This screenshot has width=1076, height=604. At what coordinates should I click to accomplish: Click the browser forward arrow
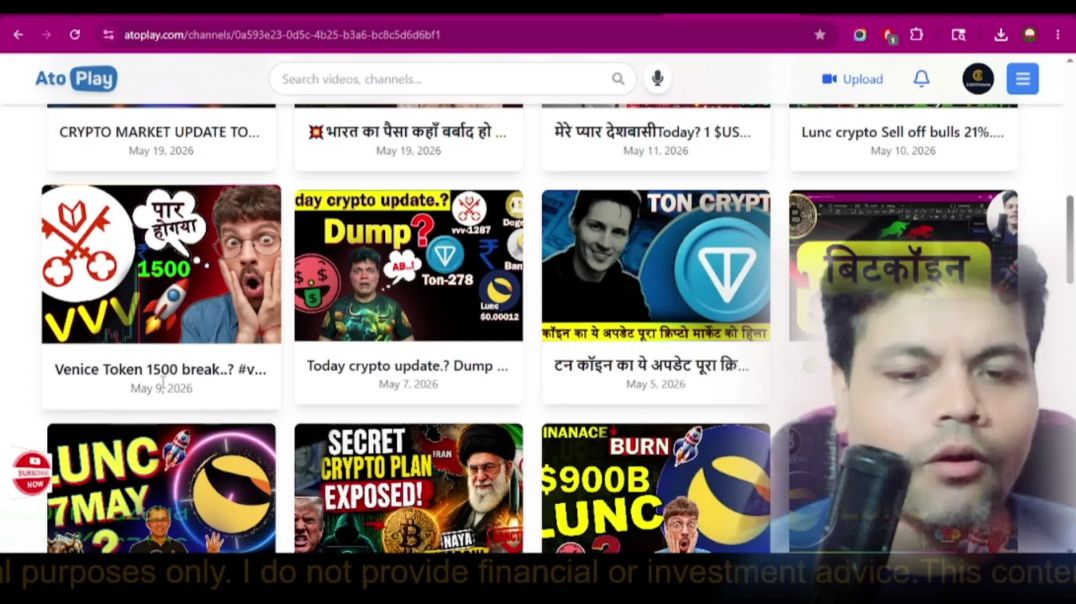[x=46, y=34]
